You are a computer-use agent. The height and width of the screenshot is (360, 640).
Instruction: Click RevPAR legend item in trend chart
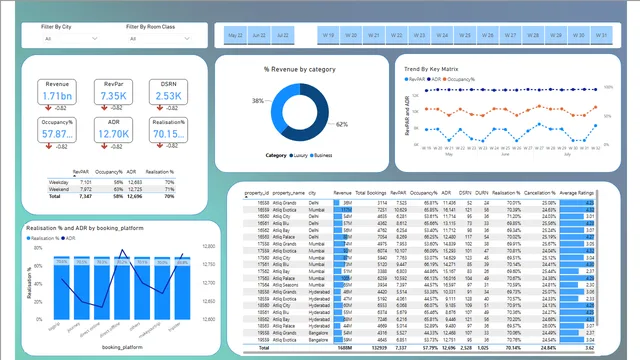(x=415, y=79)
